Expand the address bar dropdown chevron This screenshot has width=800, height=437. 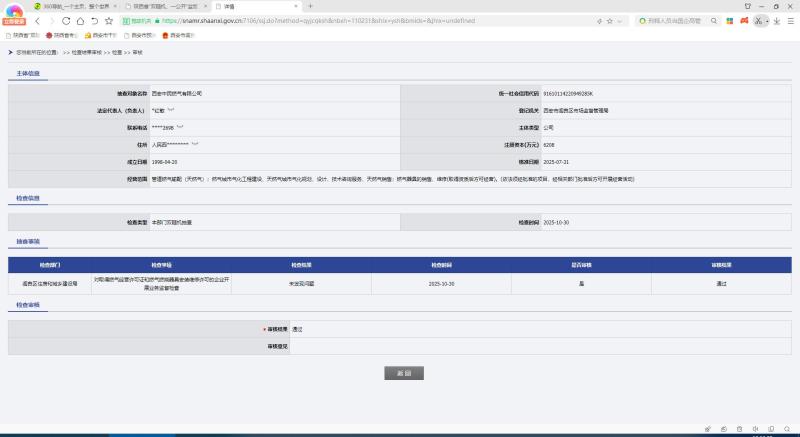coord(622,20)
